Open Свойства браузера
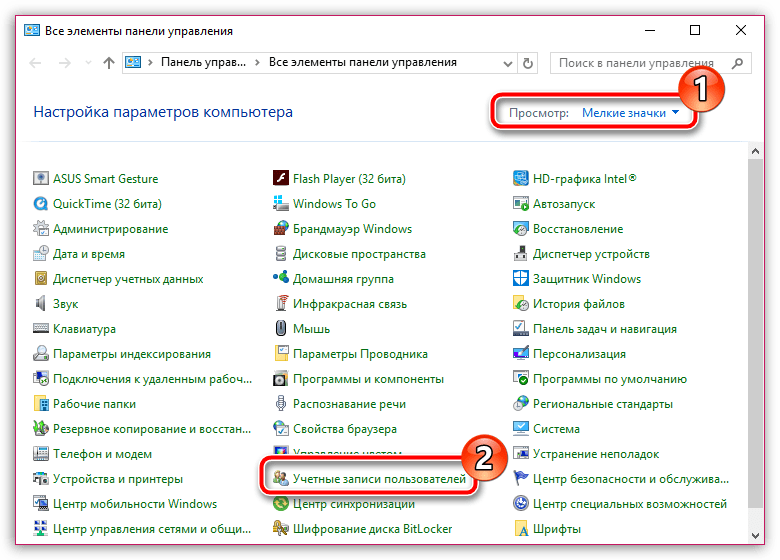The width and height of the screenshot is (780, 560). click(x=335, y=429)
